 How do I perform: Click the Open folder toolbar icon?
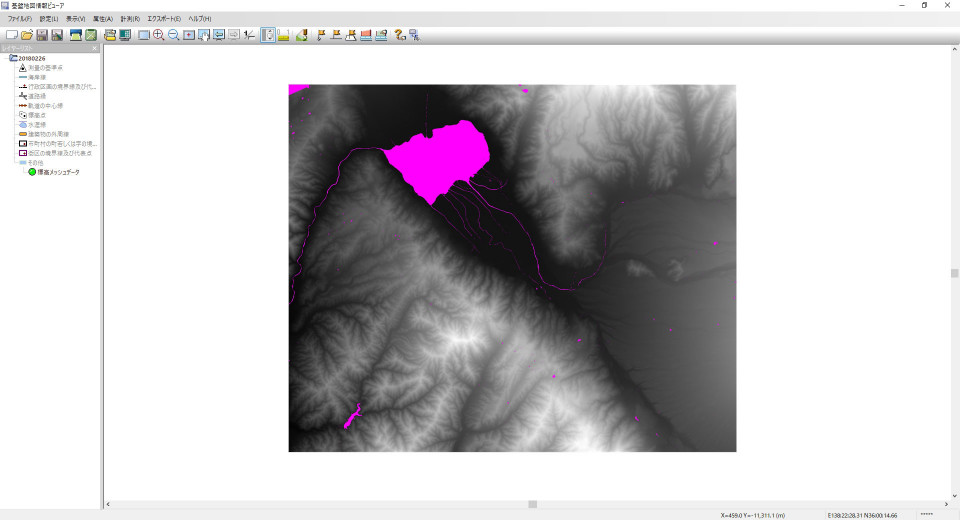click(x=27, y=35)
